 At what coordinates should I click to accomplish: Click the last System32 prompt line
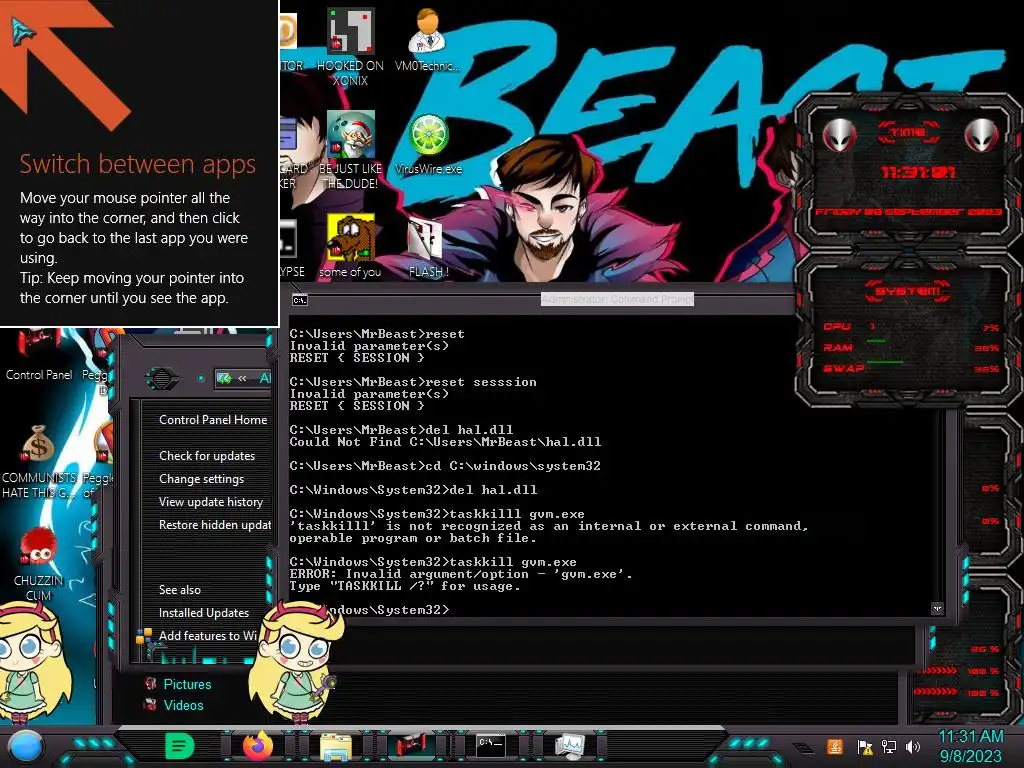(370, 609)
